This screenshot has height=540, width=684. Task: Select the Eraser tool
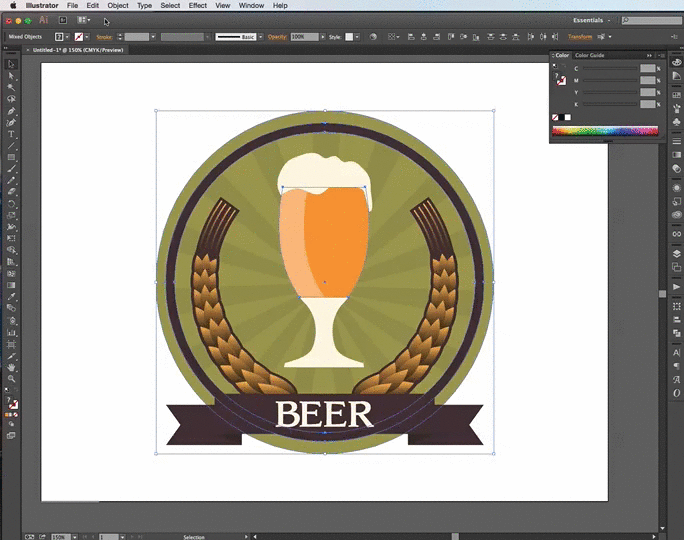click(x=11, y=192)
